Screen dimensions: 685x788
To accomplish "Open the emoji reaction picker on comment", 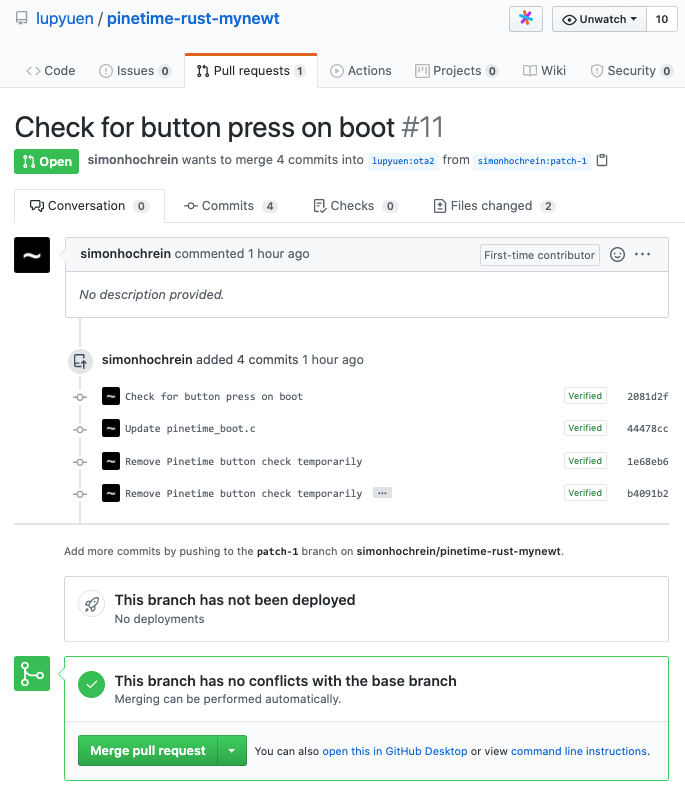I will [x=617, y=255].
